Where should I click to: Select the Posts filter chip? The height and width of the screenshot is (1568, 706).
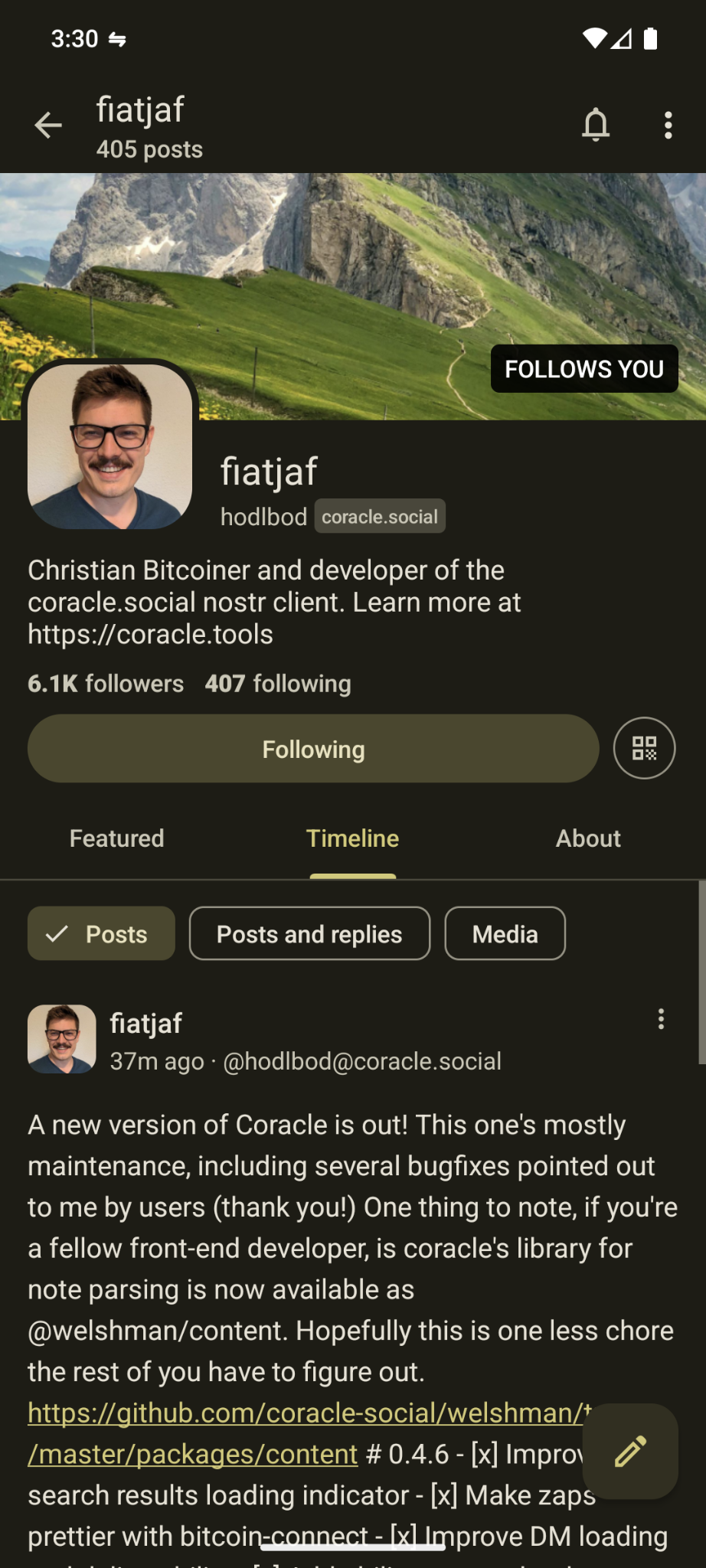pyautogui.click(x=101, y=934)
